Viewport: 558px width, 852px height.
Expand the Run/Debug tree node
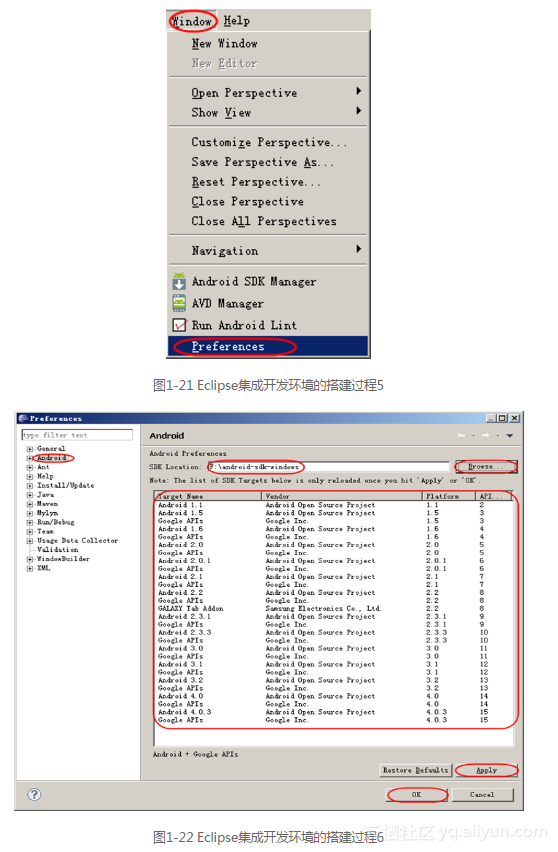[x=30, y=523]
